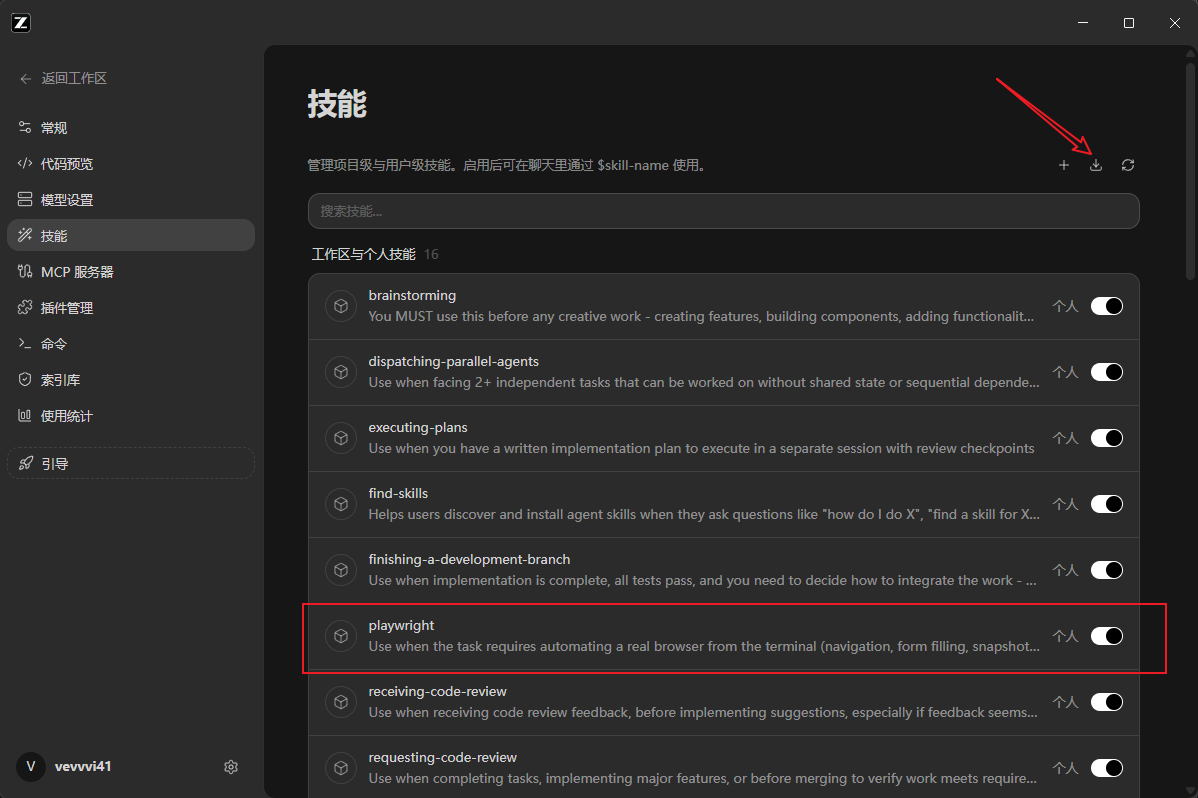The height and width of the screenshot is (798, 1198).
Task: Toggle the requesting-code-review switch
Action: 1106,768
